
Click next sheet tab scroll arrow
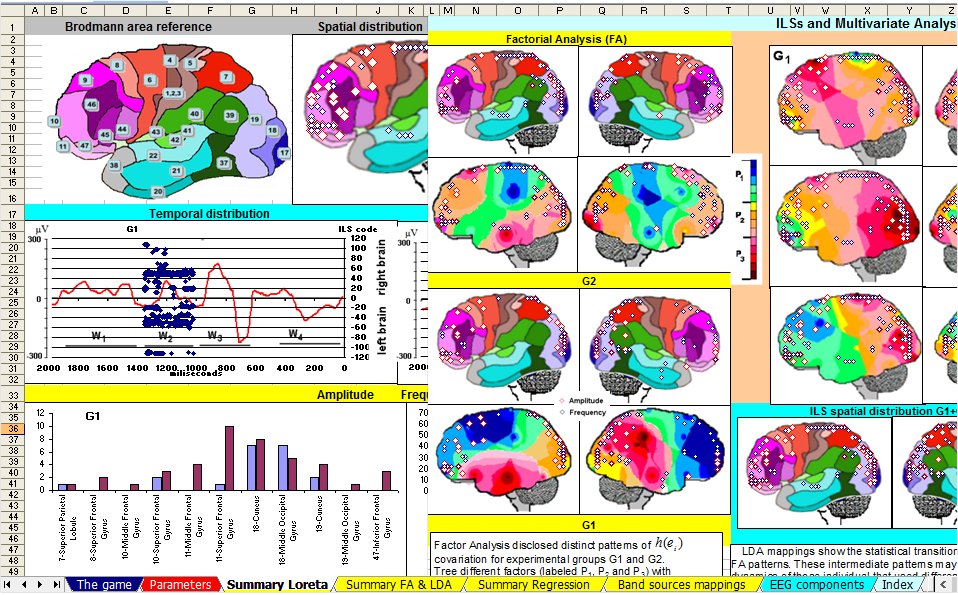tap(39, 584)
